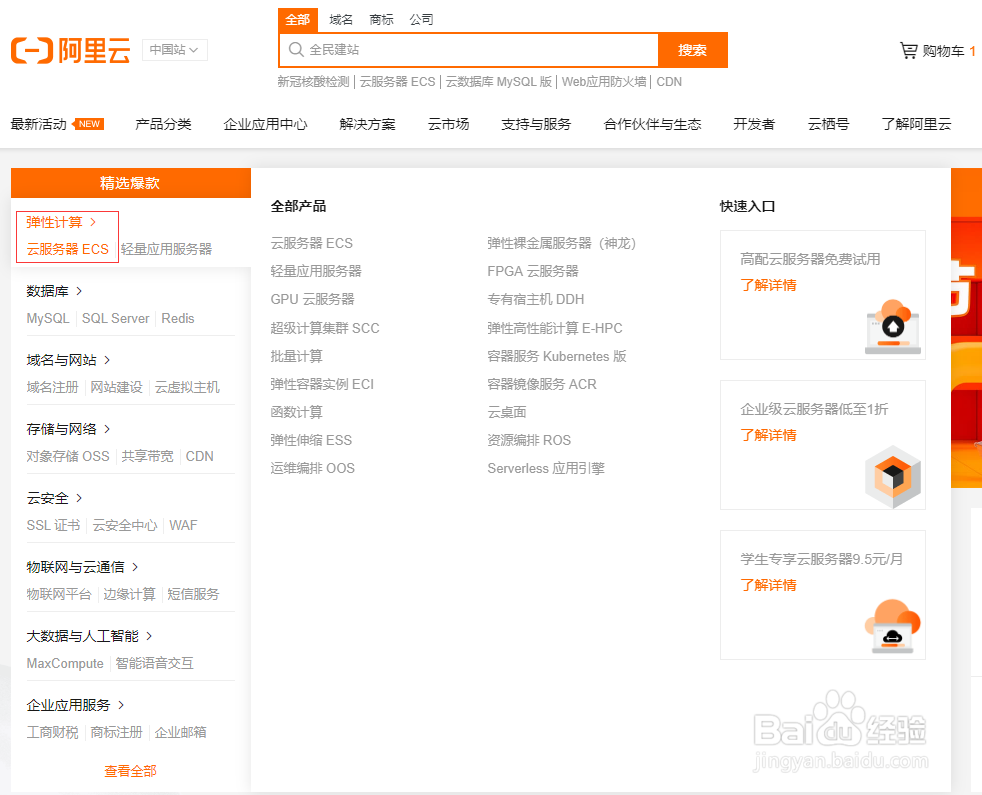Click the 域名注册 link

[x=52, y=387]
